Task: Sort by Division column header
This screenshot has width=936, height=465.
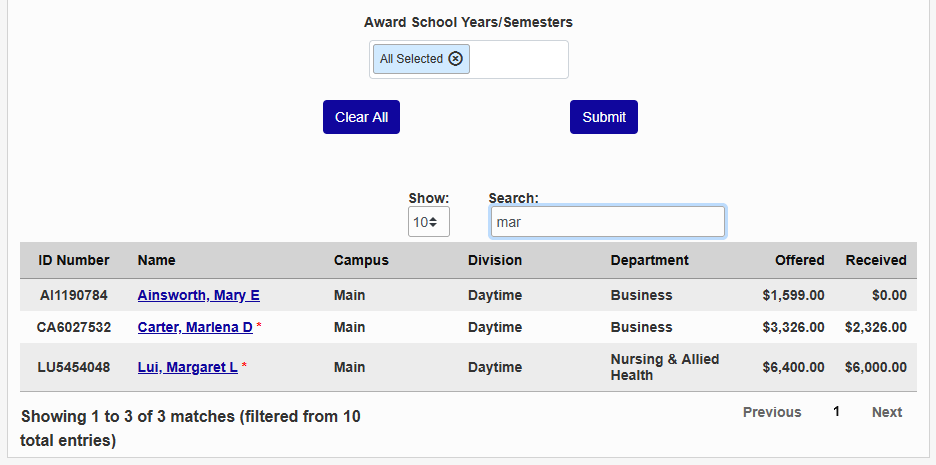Action: tap(495, 260)
